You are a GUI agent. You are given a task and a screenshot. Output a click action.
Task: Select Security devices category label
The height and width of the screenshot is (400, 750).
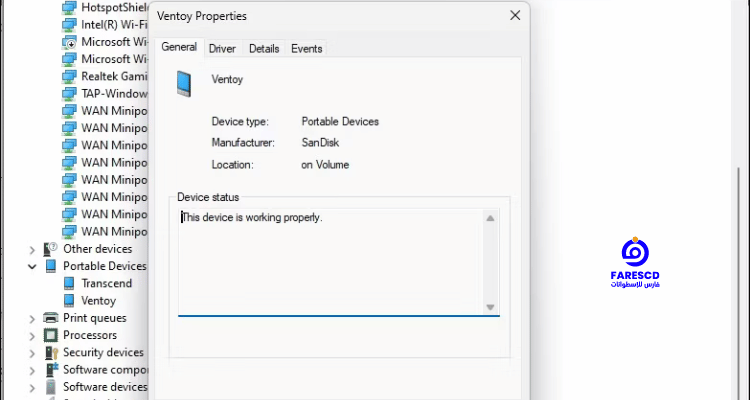coord(103,352)
